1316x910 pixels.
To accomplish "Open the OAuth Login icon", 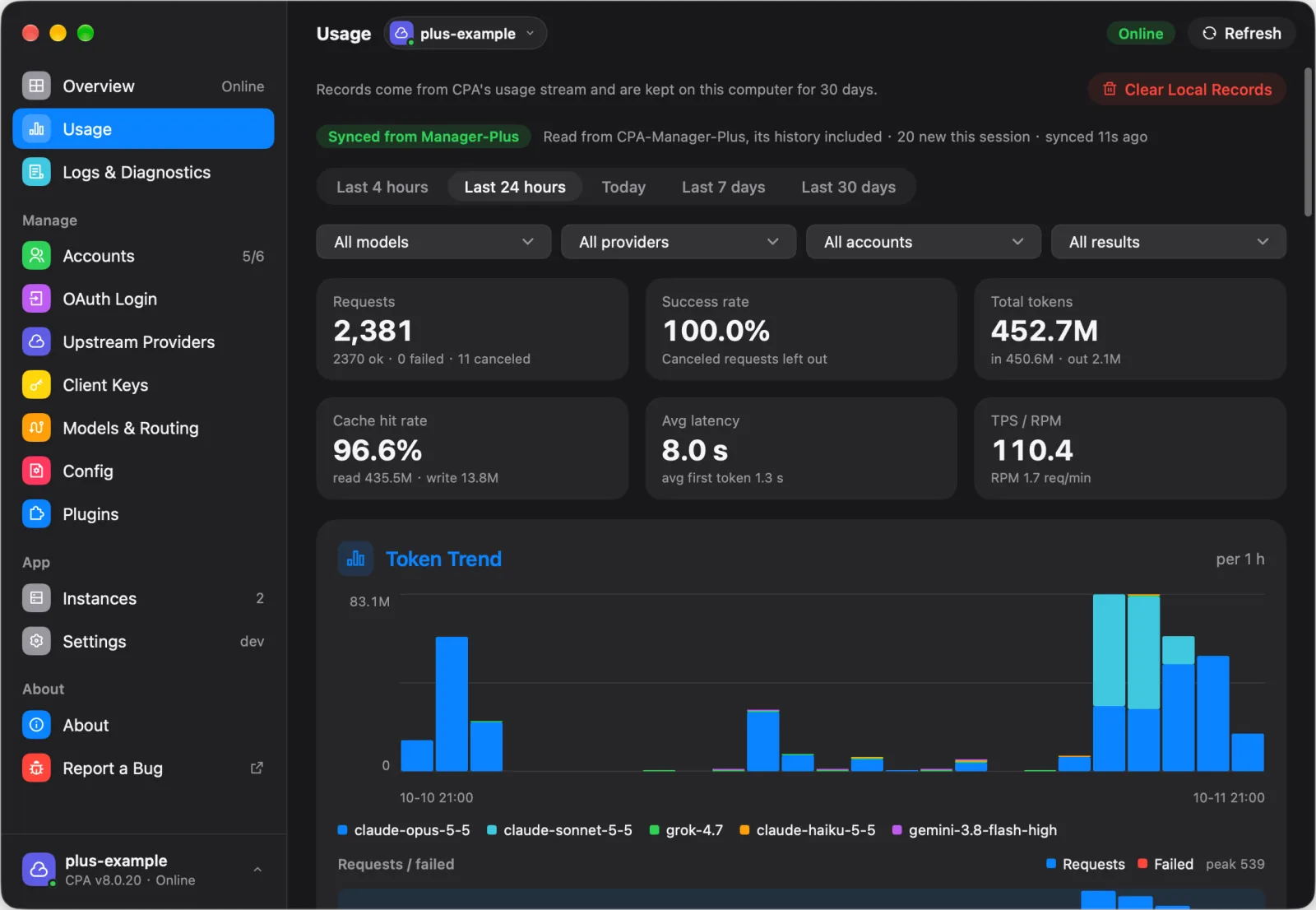I will coord(36,299).
